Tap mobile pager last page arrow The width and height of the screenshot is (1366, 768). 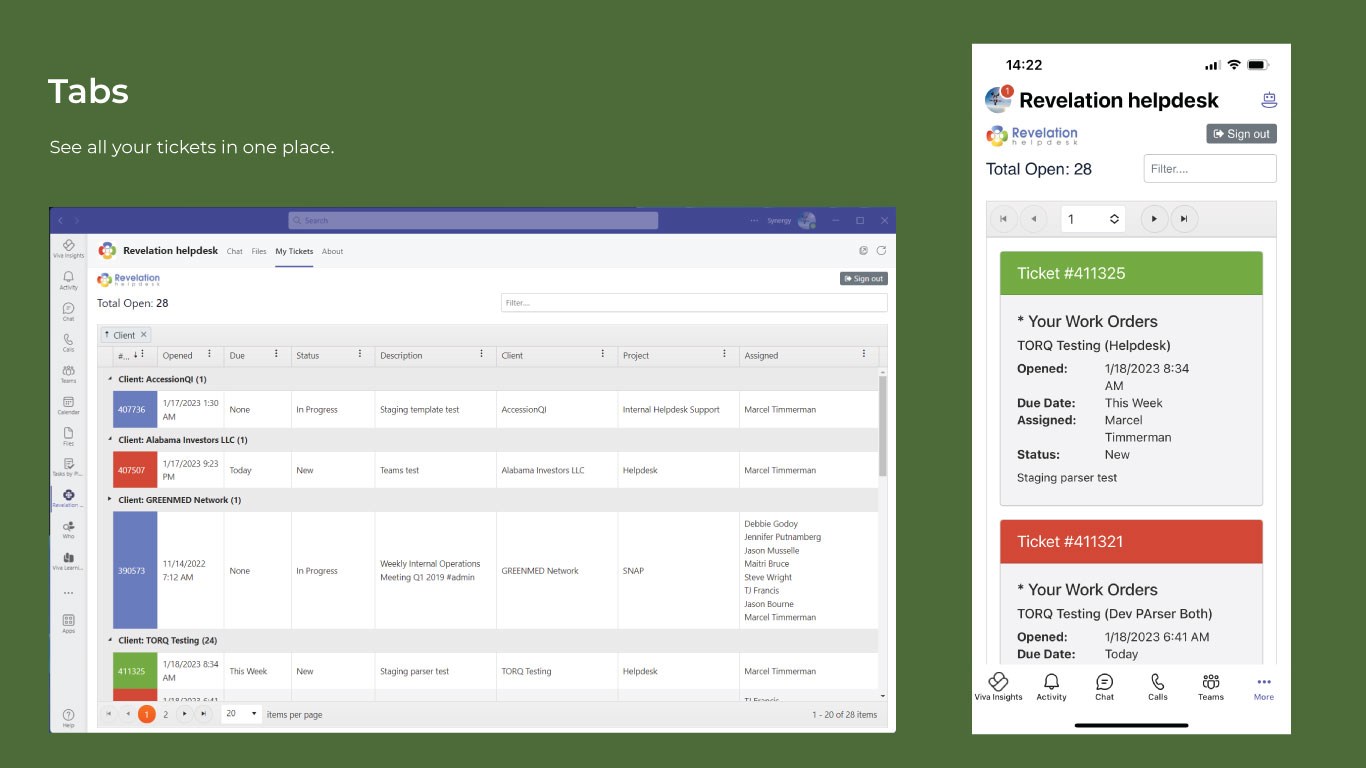point(1184,219)
